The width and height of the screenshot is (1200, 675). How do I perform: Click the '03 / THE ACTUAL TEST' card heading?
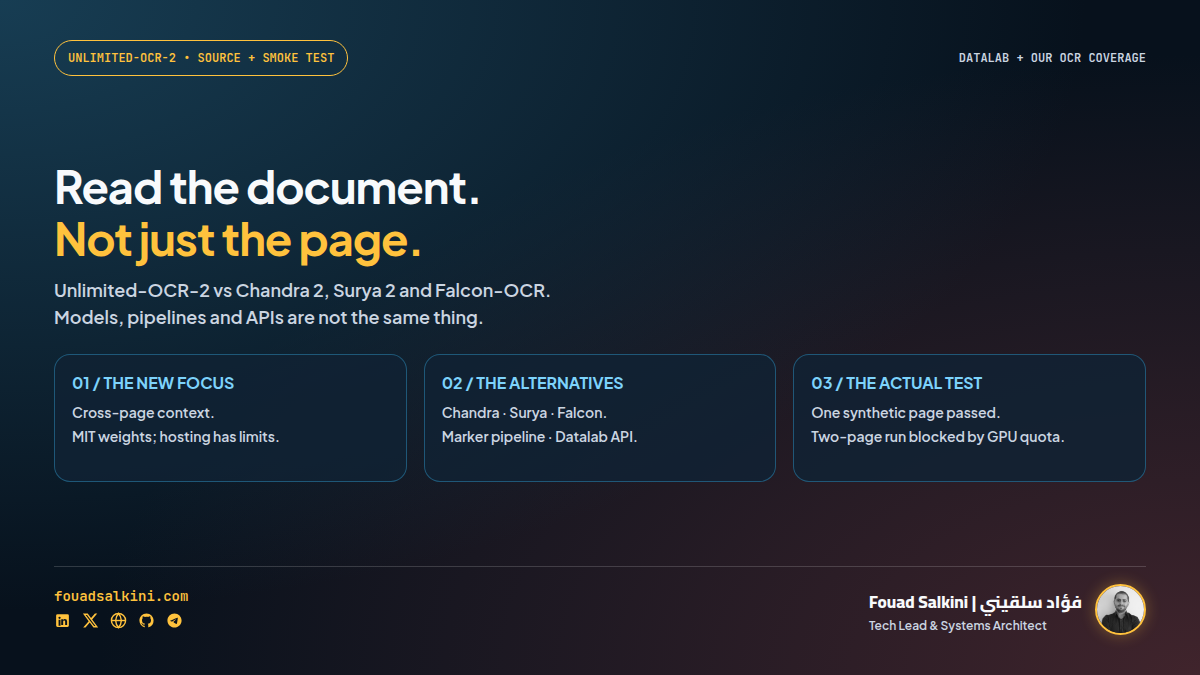point(896,383)
